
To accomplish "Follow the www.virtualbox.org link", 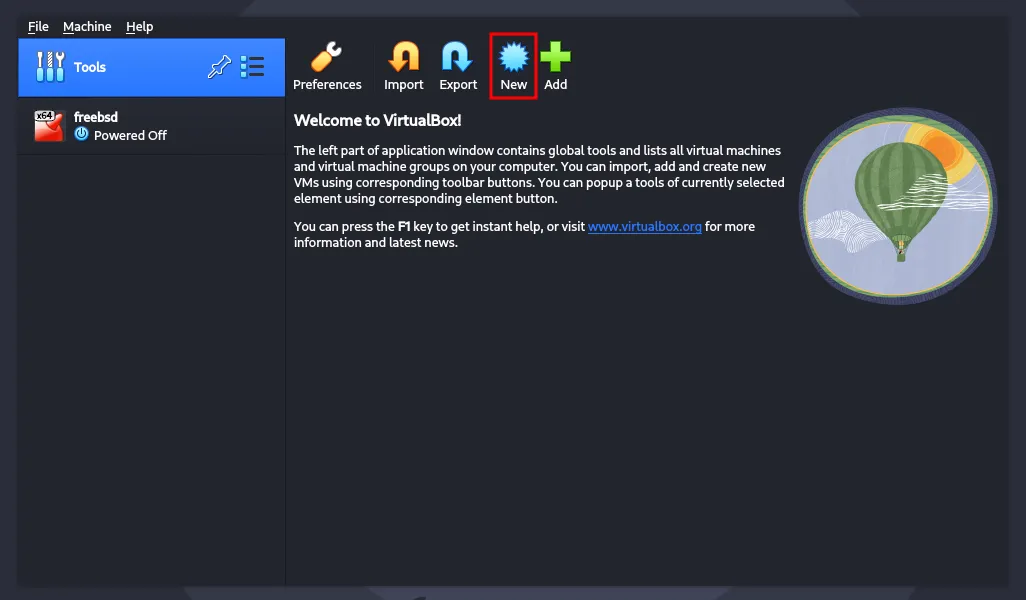I will (x=644, y=226).
